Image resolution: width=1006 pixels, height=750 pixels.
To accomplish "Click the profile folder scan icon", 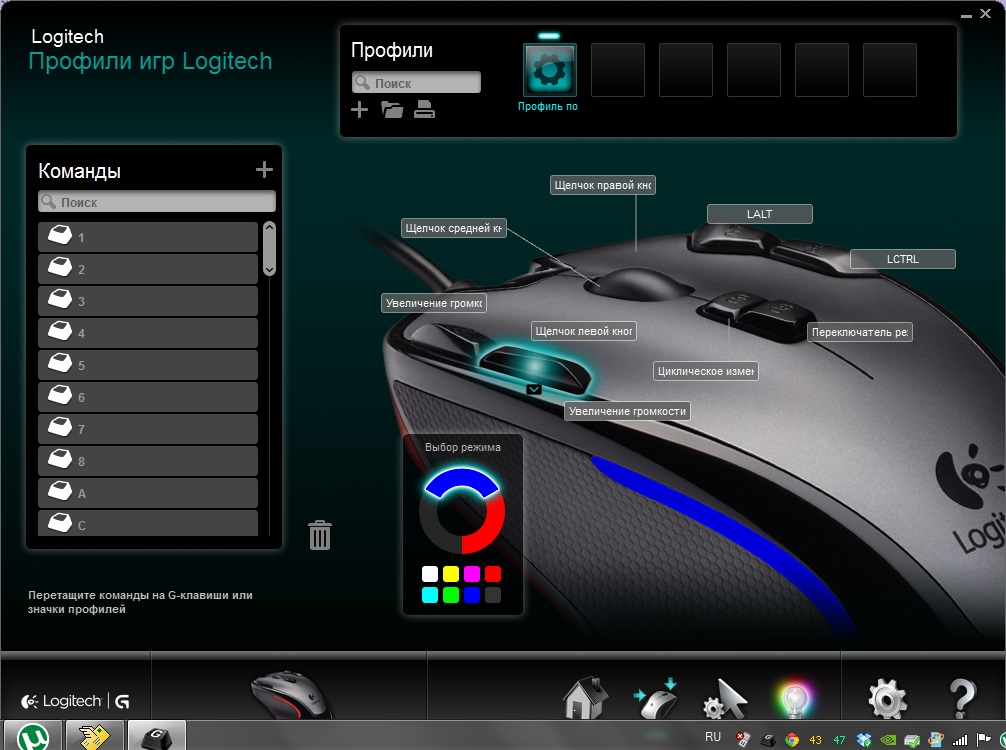I will point(392,110).
